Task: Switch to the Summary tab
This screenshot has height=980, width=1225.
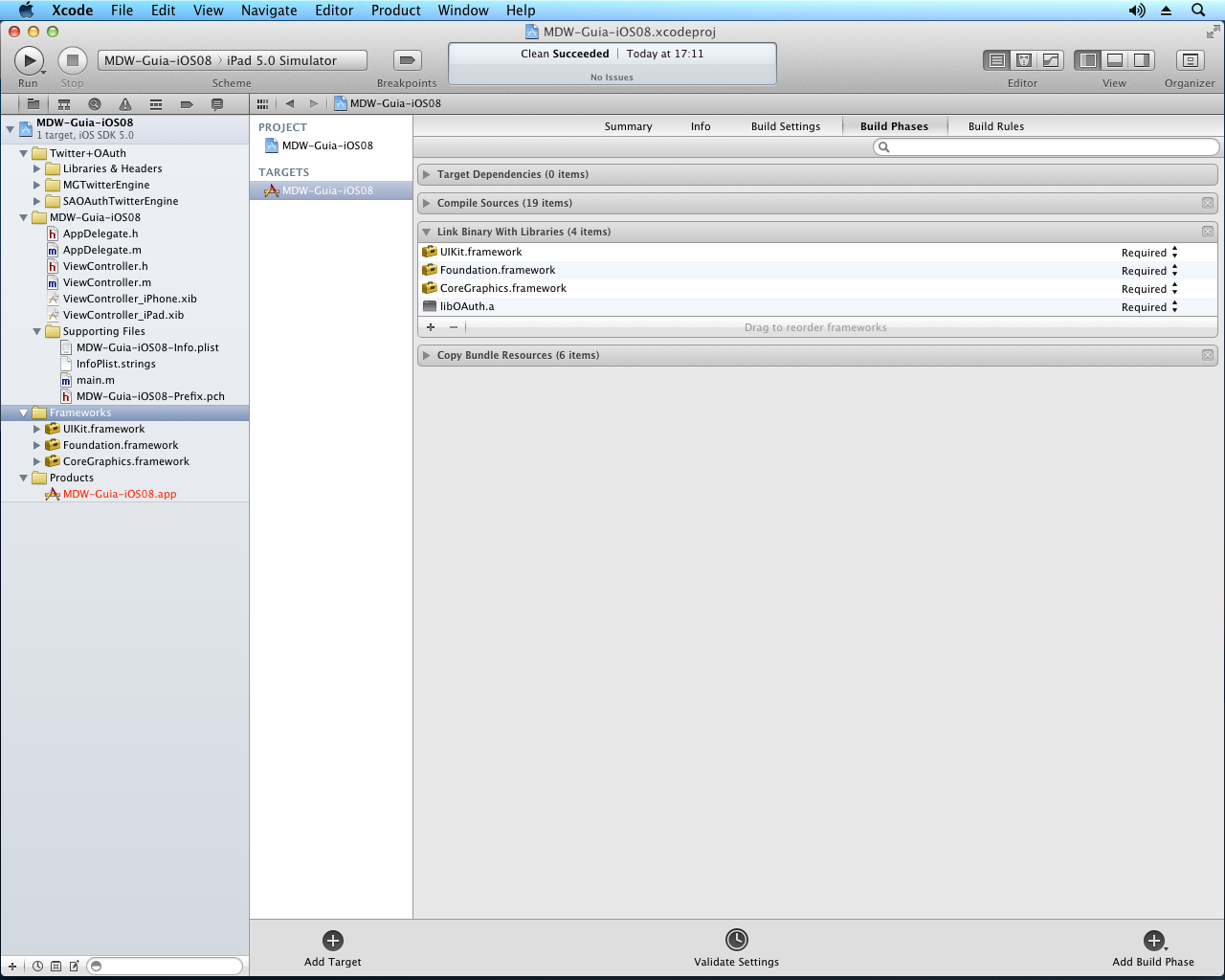Action: (x=628, y=126)
